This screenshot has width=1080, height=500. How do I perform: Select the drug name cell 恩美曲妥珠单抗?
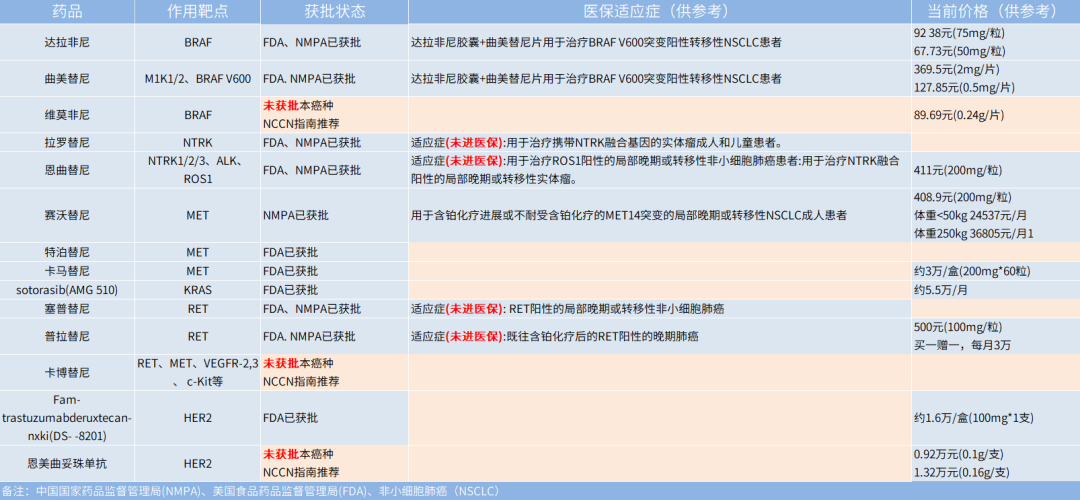pyautogui.click(x=67, y=463)
